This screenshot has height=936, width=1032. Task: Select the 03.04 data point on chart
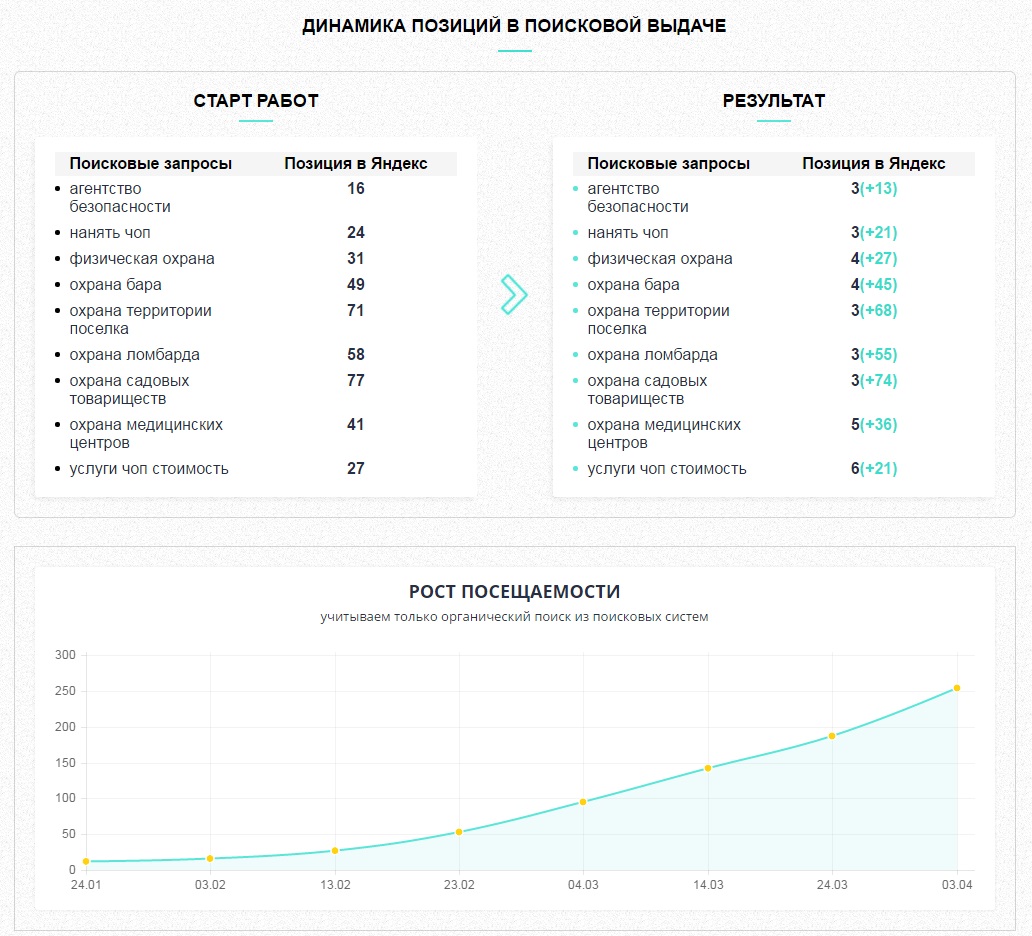[956, 688]
